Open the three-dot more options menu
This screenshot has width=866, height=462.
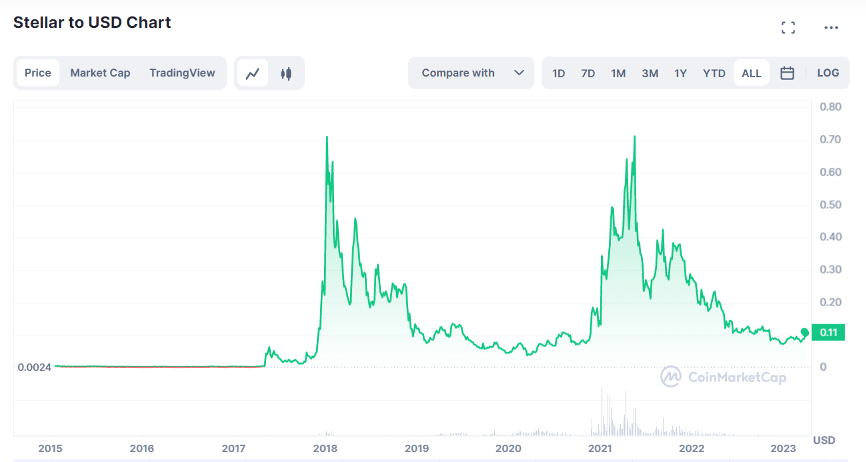tap(831, 28)
